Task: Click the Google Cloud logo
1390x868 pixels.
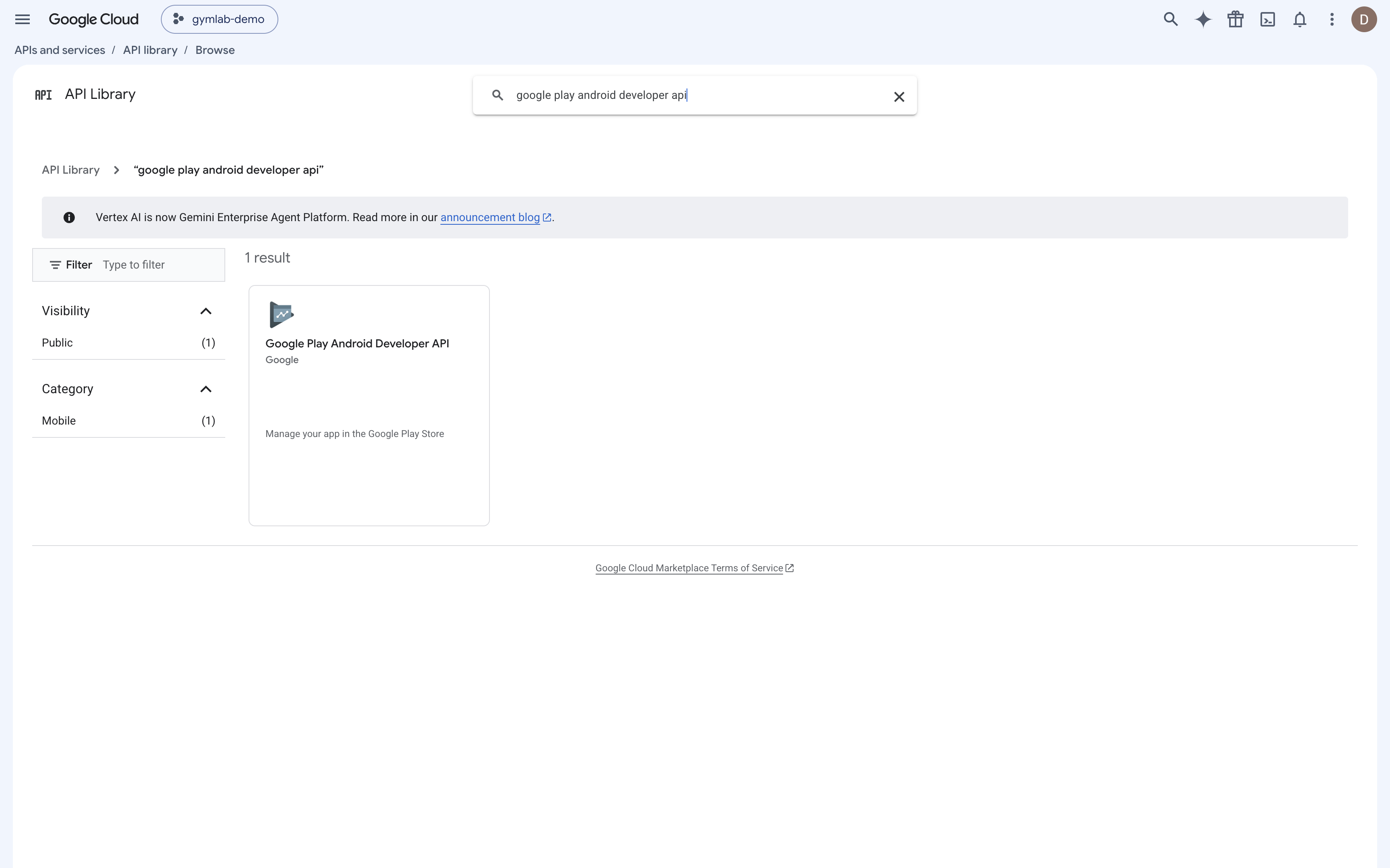Action: point(94,19)
